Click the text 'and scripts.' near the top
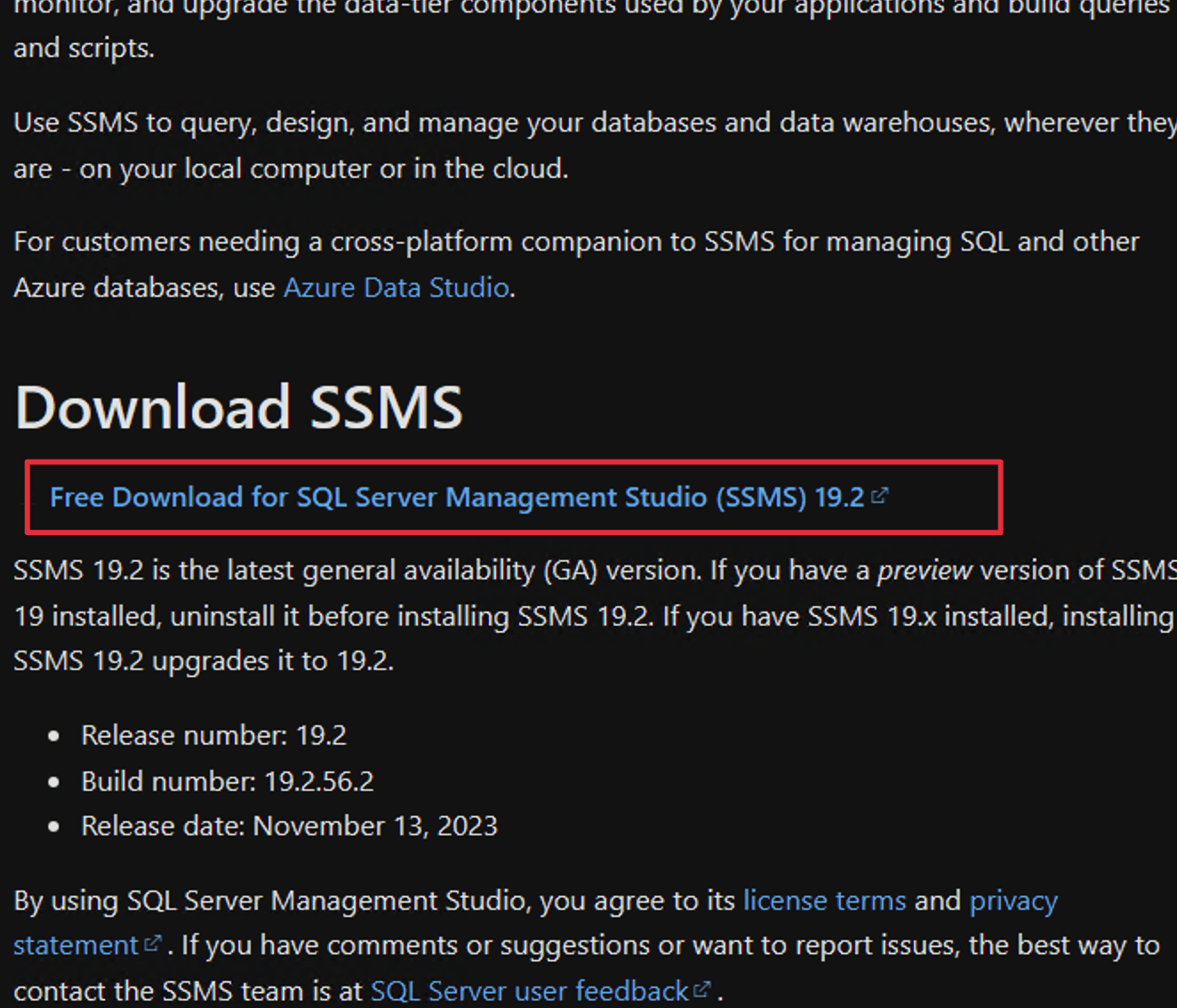This screenshot has width=1177, height=1008. coord(84,48)
